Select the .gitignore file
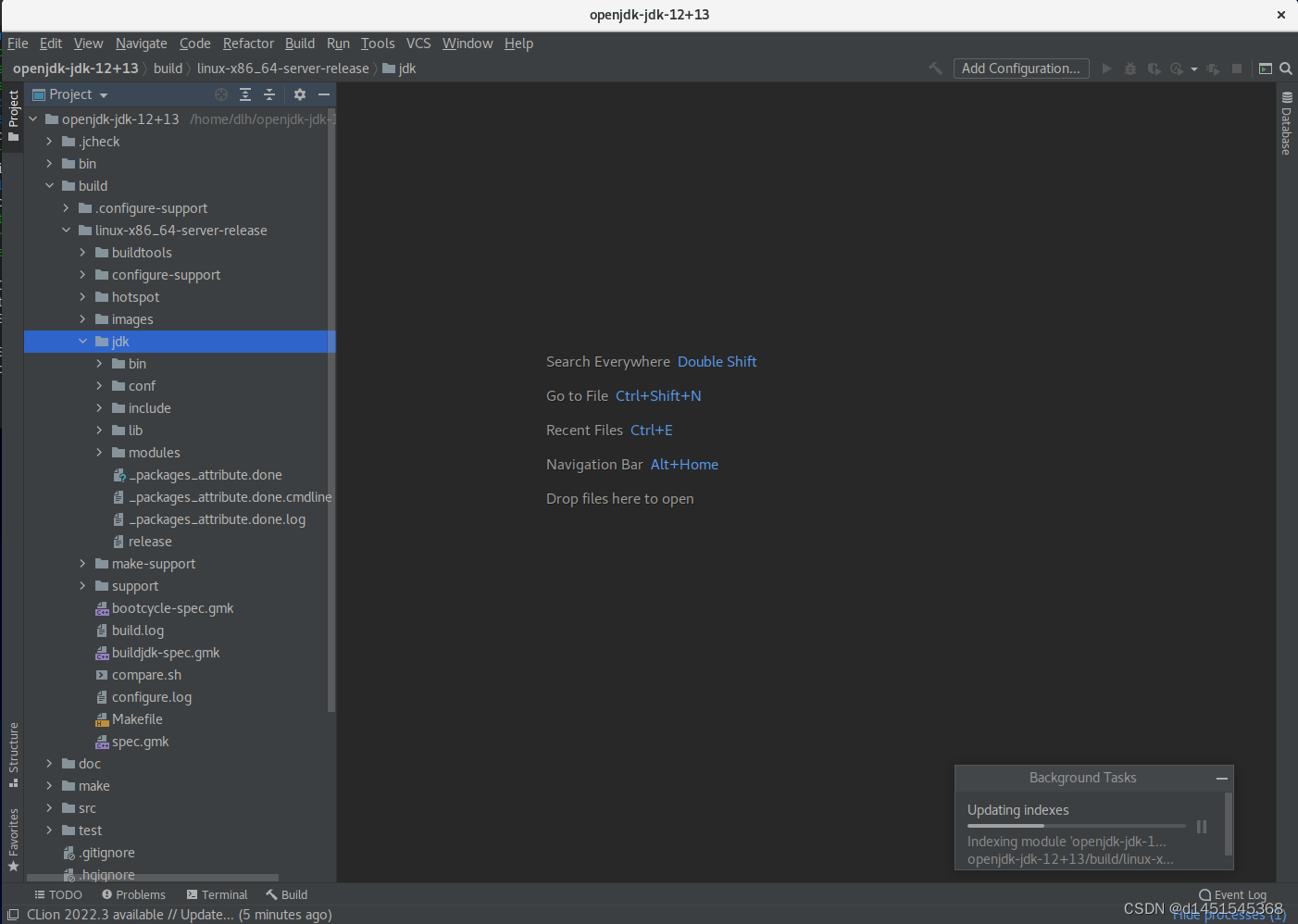The height and width of the screenshot is (924, 1298). [x=106, y=853]
